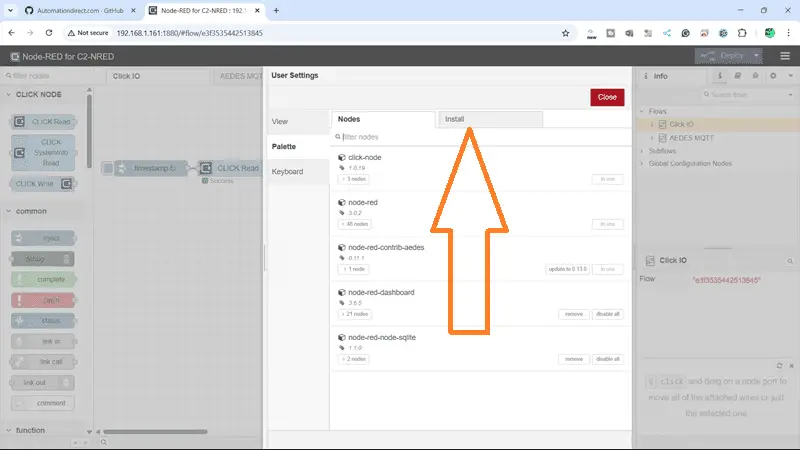Open the Palette settings section

[x=298, y=146]
